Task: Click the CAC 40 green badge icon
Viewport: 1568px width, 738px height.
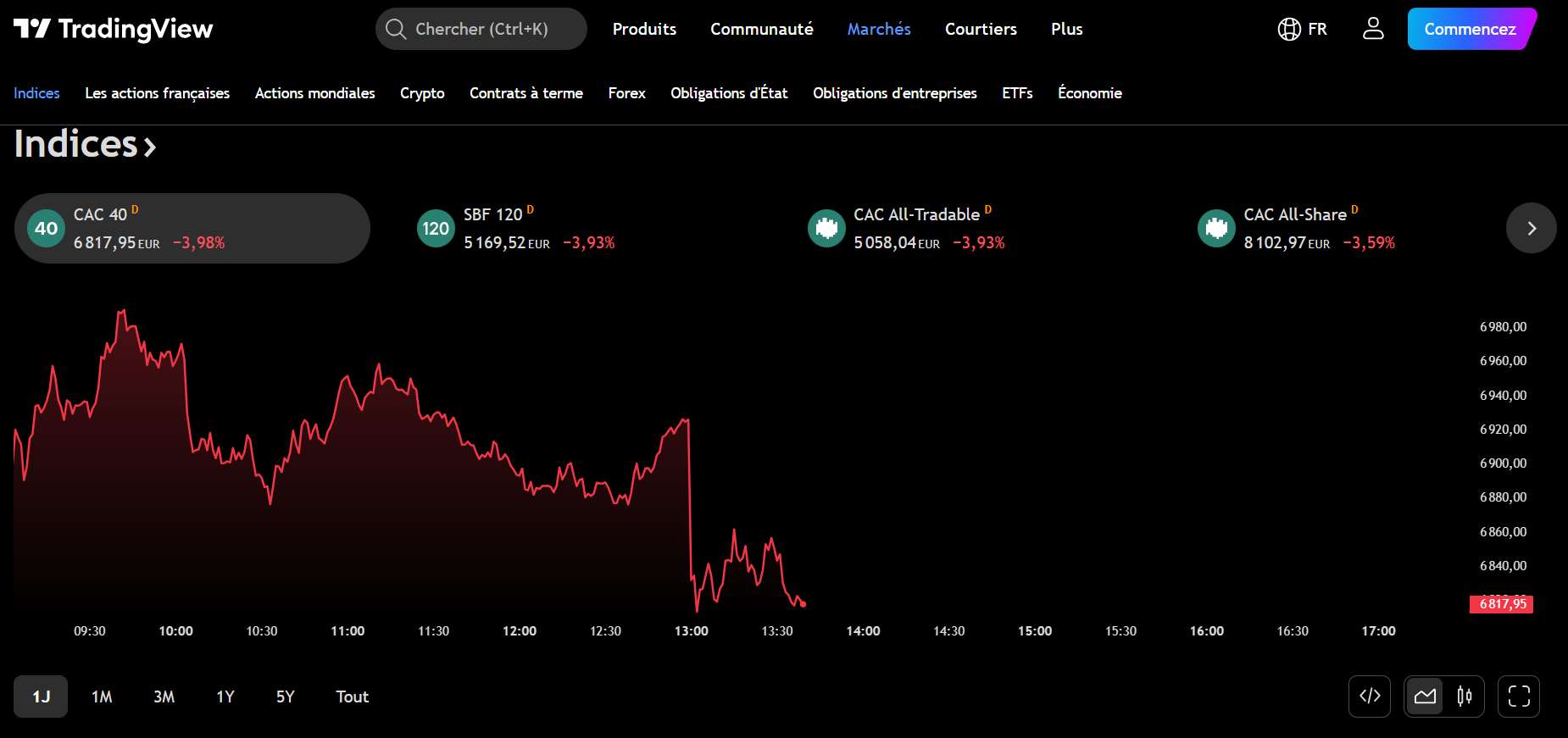Action: point(47,228)
